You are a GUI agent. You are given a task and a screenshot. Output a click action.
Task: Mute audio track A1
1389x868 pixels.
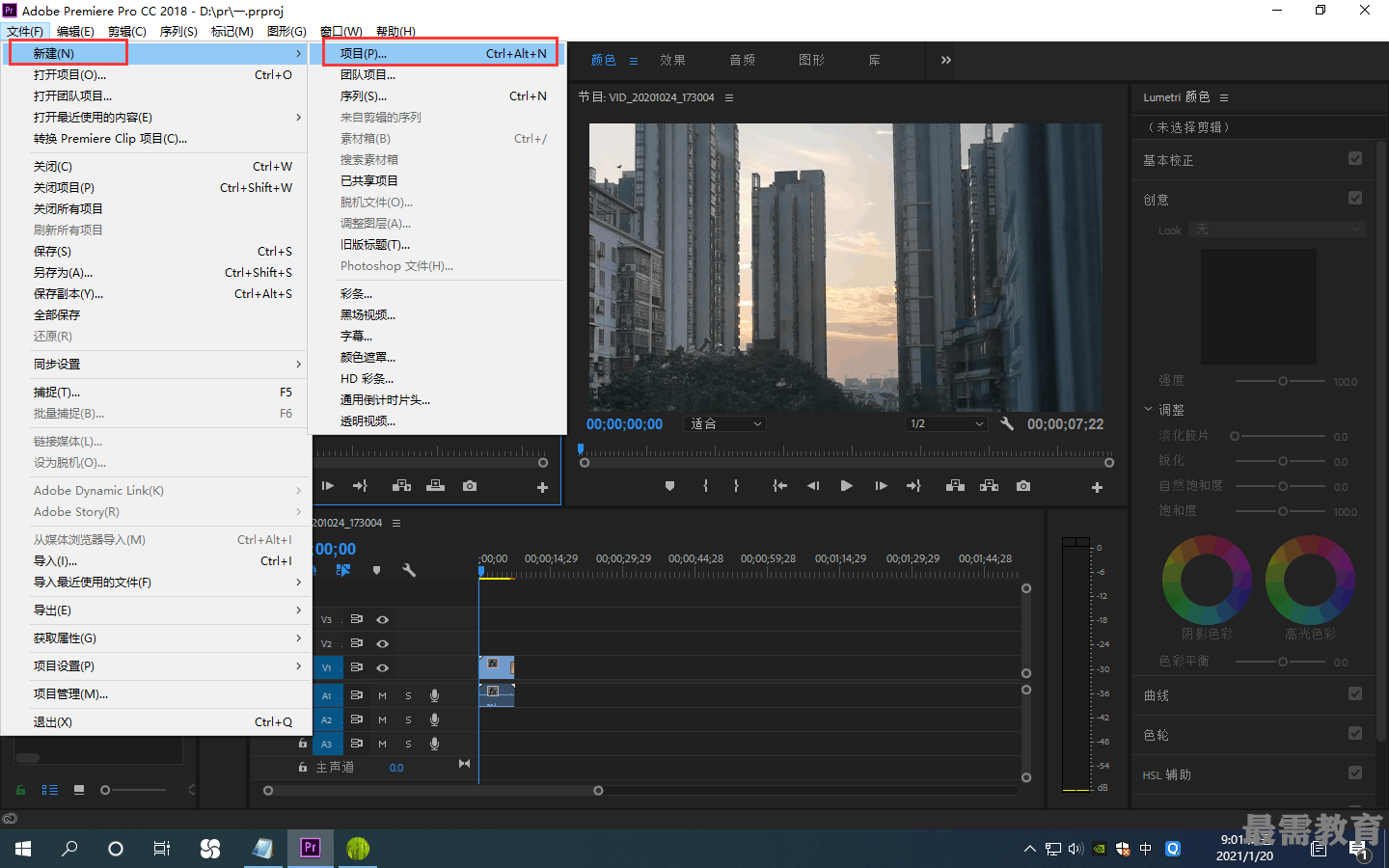tap(382, 695)
